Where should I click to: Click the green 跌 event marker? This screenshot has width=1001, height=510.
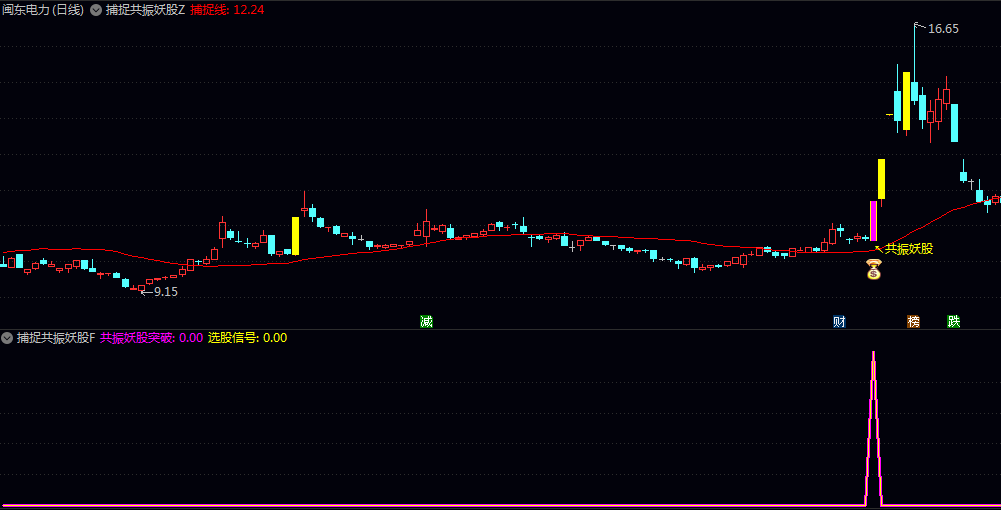[x=954, y=321]
